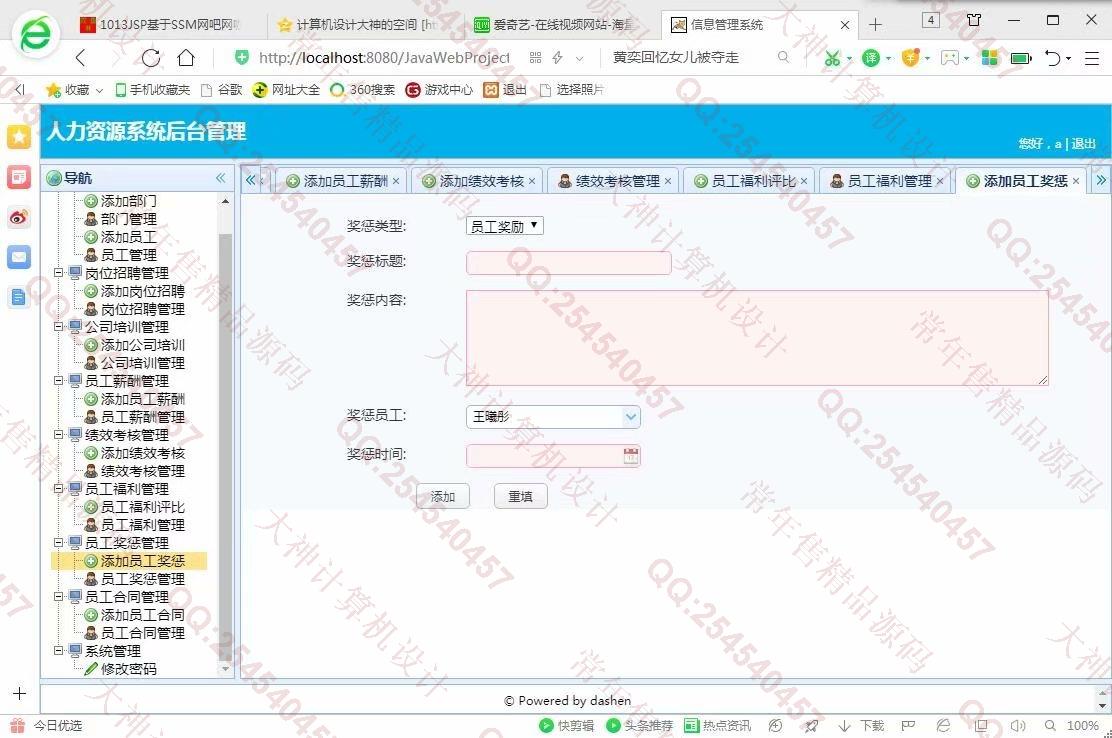1112x738 pixels.
Task: Open the colorful apps grid icon
Action: [990, 58]
